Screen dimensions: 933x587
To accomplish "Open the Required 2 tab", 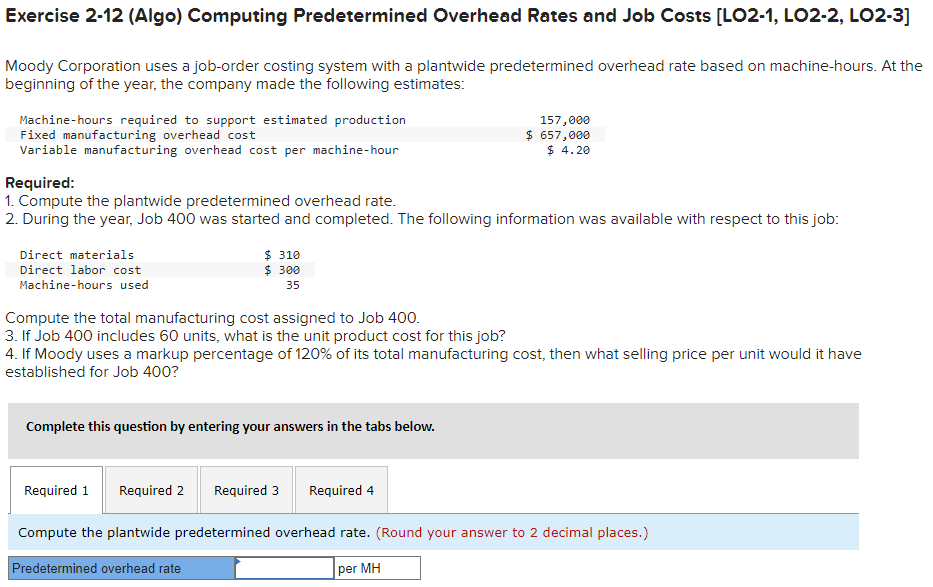I will pyautogui.click(x=151, y=490).
